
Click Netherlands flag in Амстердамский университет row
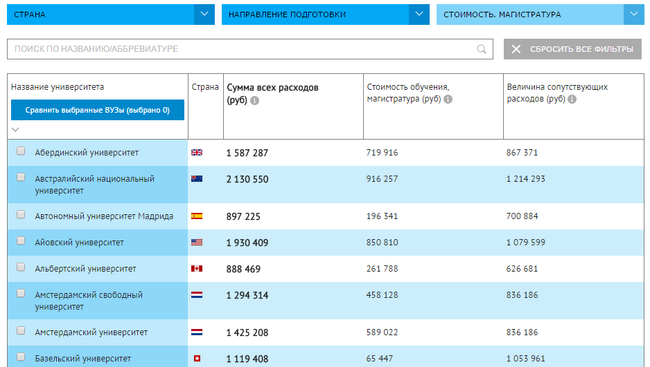coord(196,332)
